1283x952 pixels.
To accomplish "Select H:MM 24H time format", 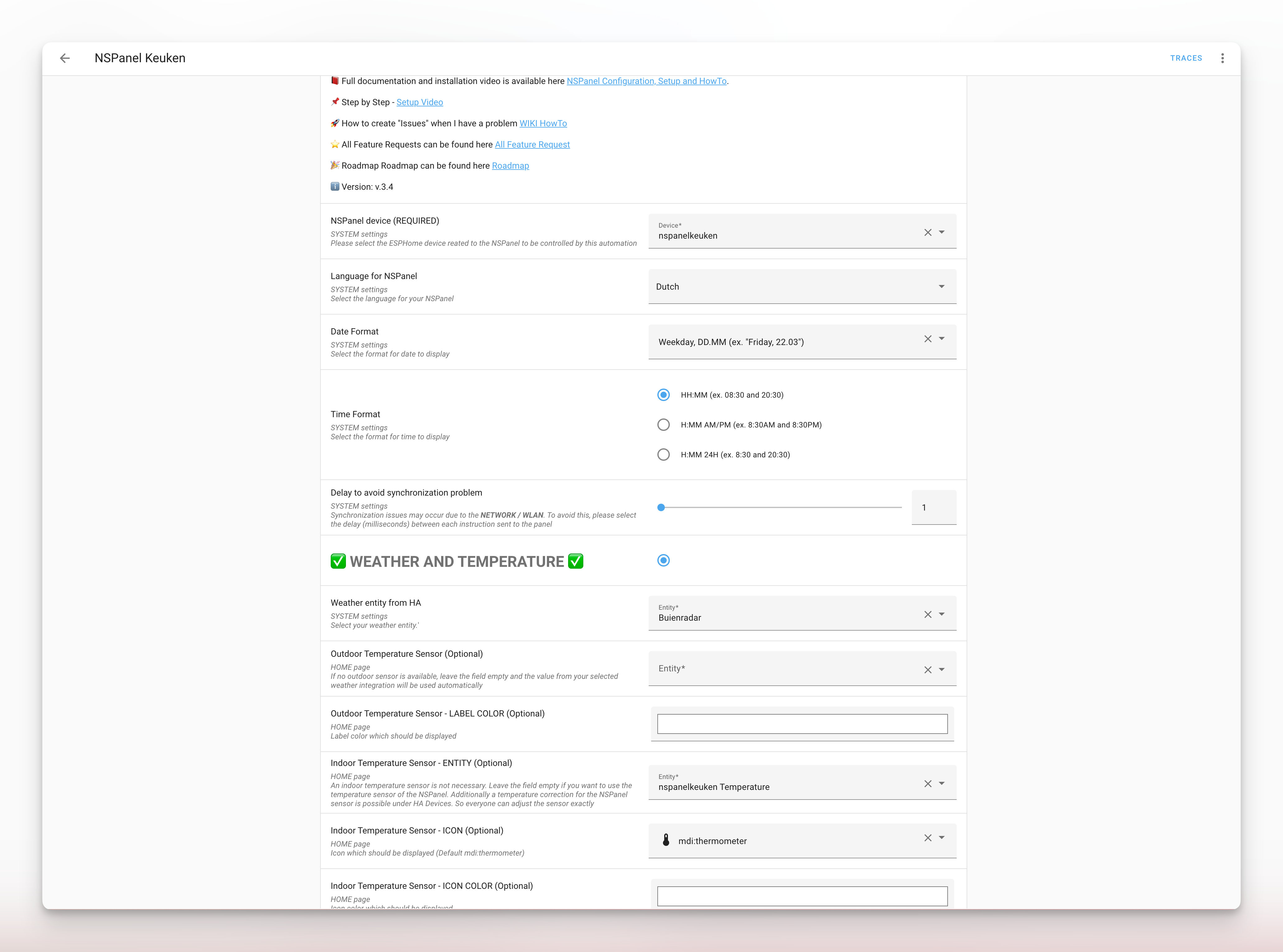I will click(x=663, y=455).
